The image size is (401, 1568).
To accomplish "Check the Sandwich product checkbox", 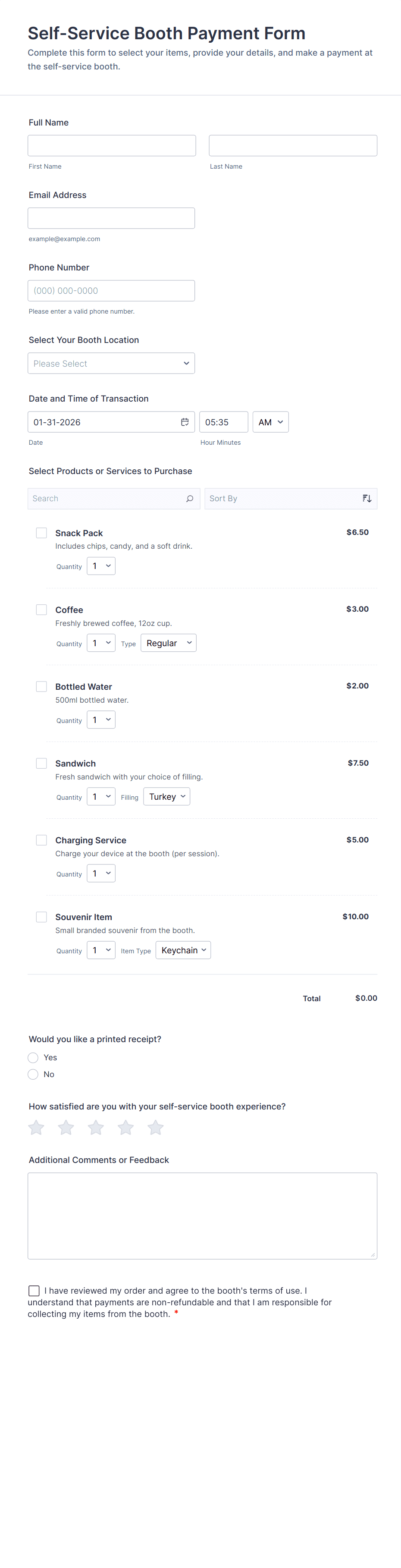I will coord(41,764).
